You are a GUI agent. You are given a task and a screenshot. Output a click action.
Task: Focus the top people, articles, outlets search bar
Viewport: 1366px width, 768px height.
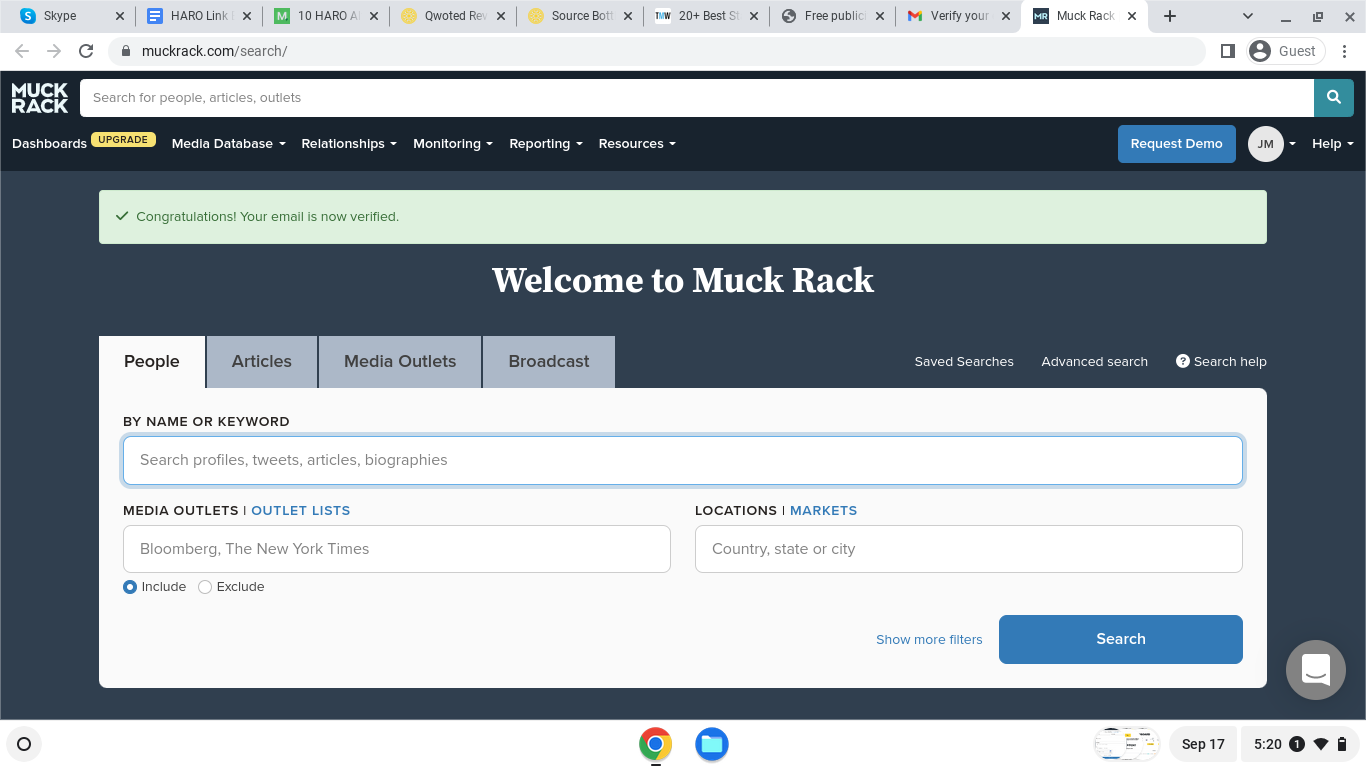point(697,97)
